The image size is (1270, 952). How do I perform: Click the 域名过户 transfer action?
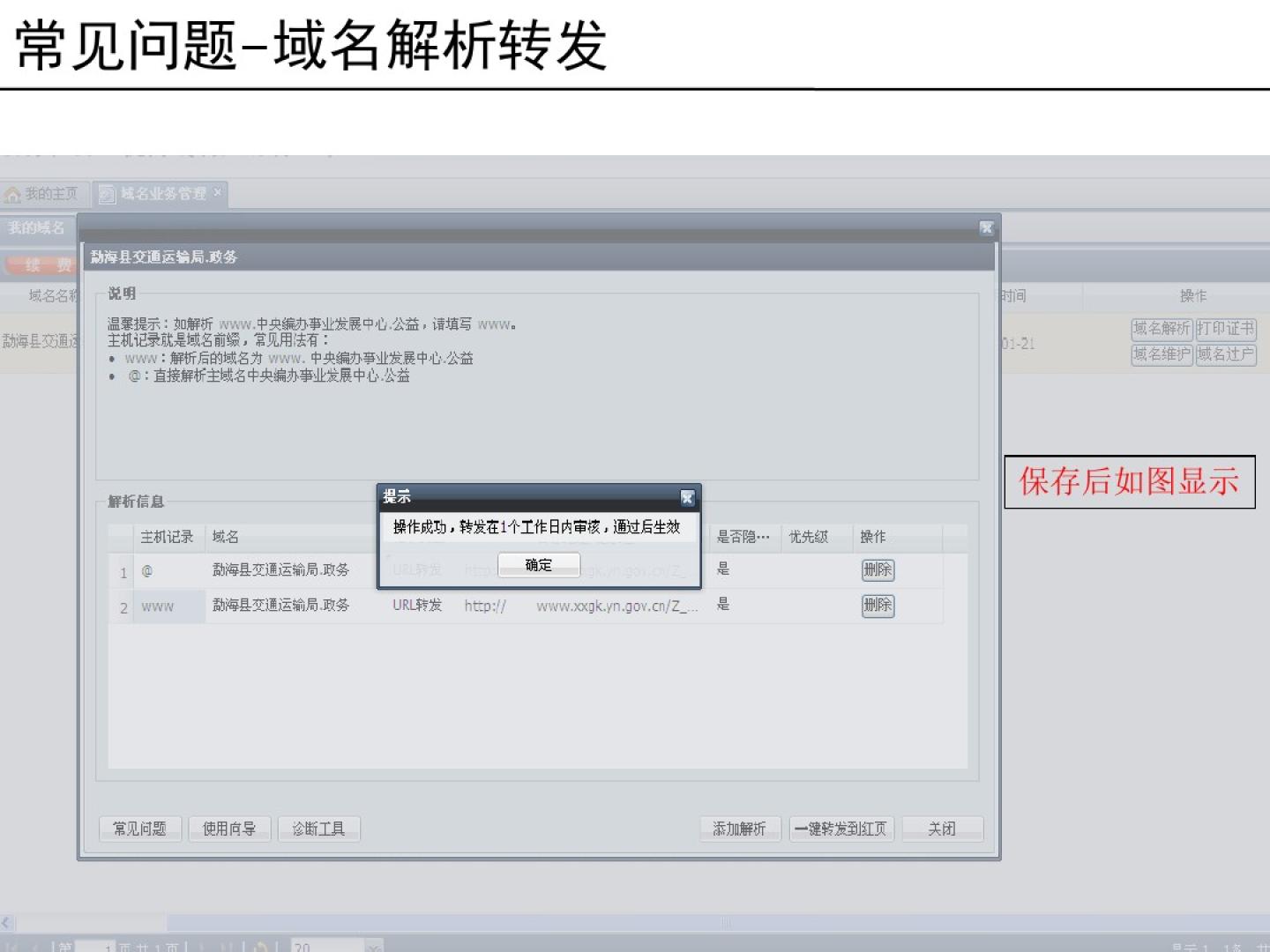[1226, 354]
